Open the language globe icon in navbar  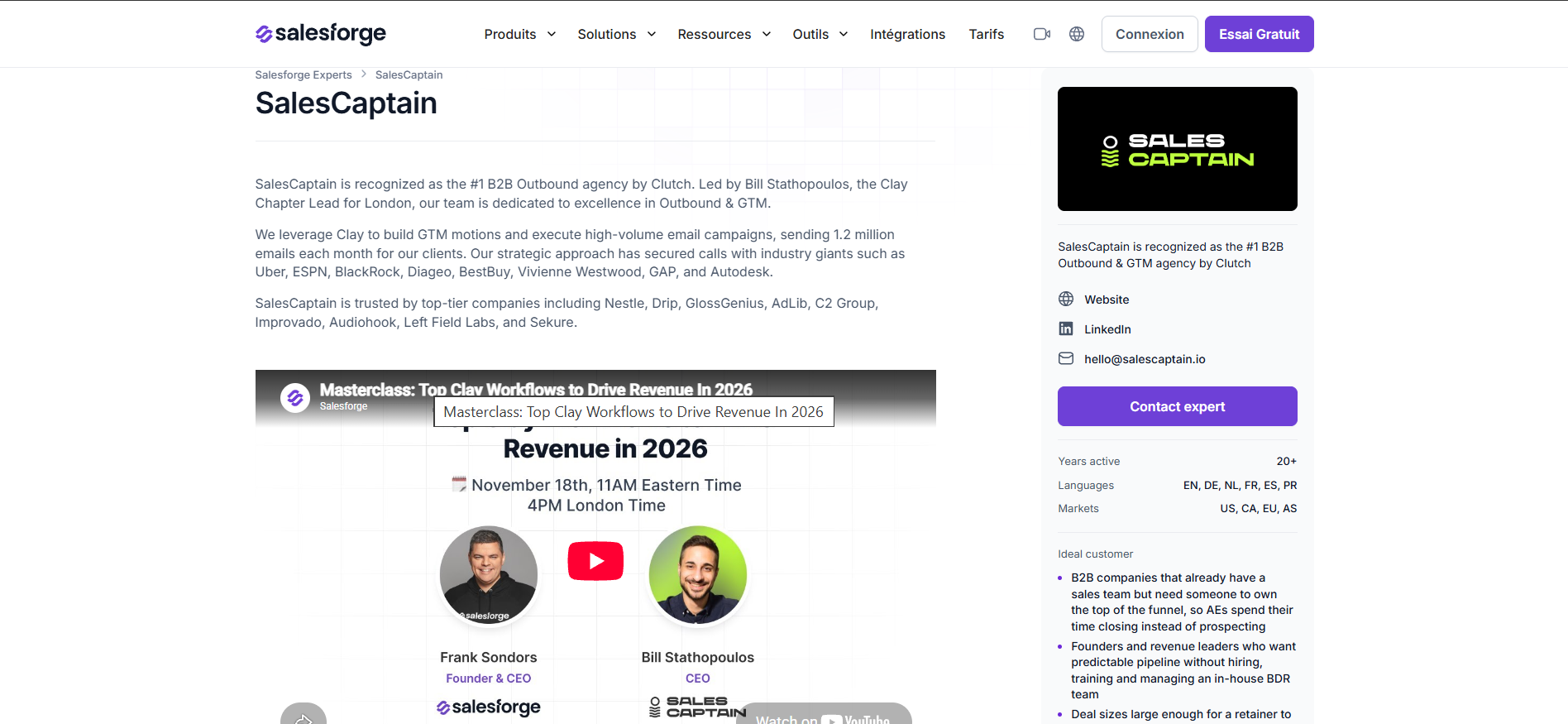(1077, 34)
